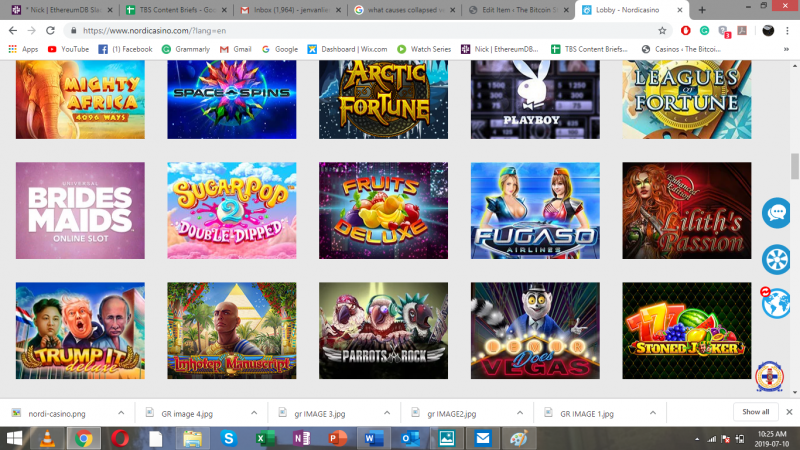This screenshot has width=800, height=450.
Task: Open OneNote from taskbar
Action: pyautogui.click(x=301, y=438)
